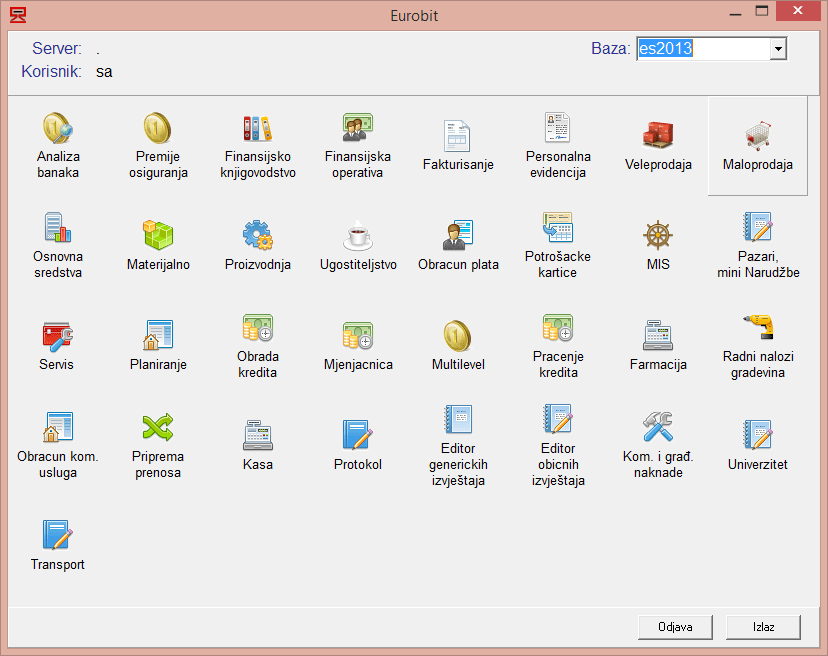Open the Analiza banaka module
The image size is (828, 656).
click(x=58, y=146)
